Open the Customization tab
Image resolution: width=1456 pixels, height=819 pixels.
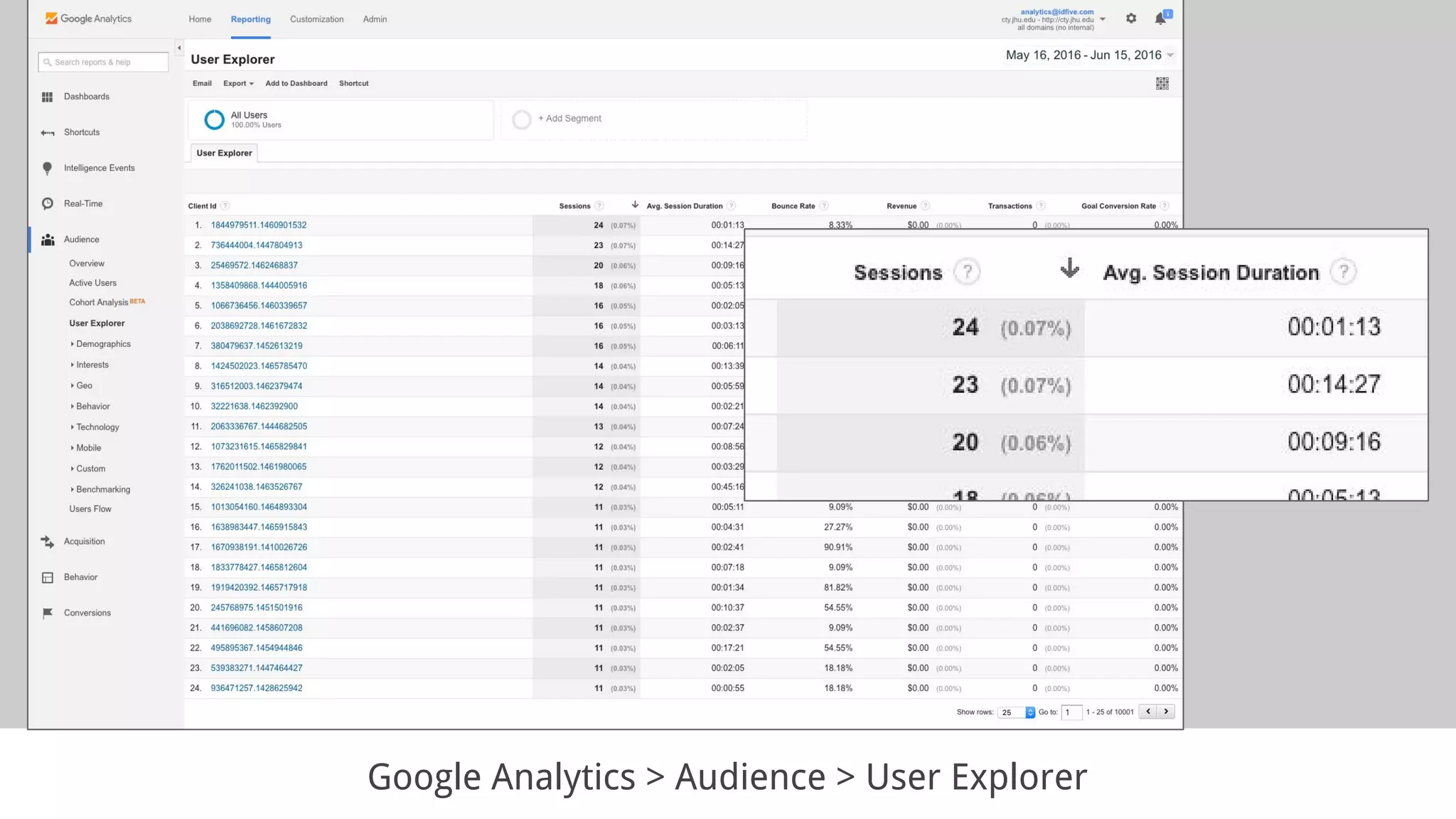coord(316,19)
